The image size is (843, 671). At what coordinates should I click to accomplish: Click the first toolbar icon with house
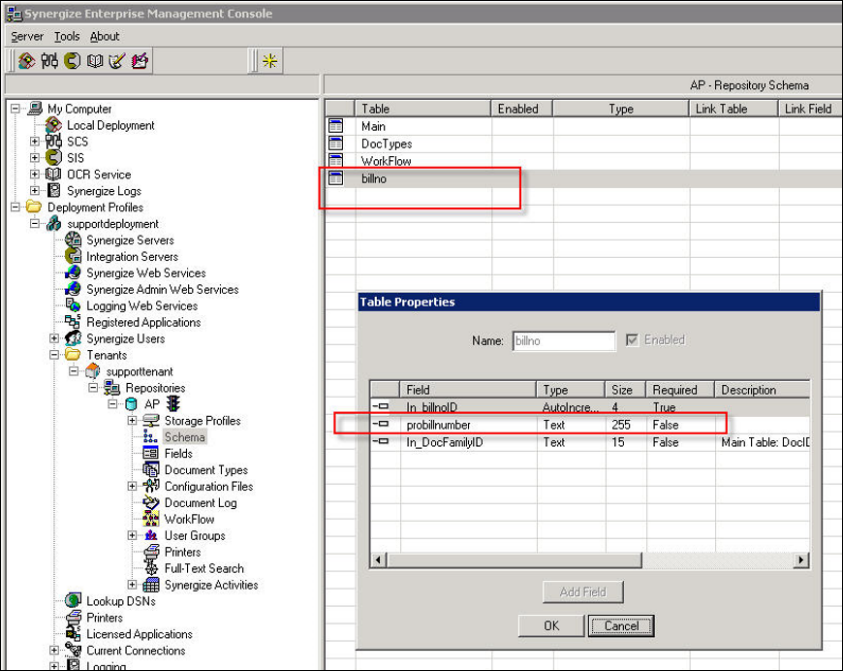point(26,61)
